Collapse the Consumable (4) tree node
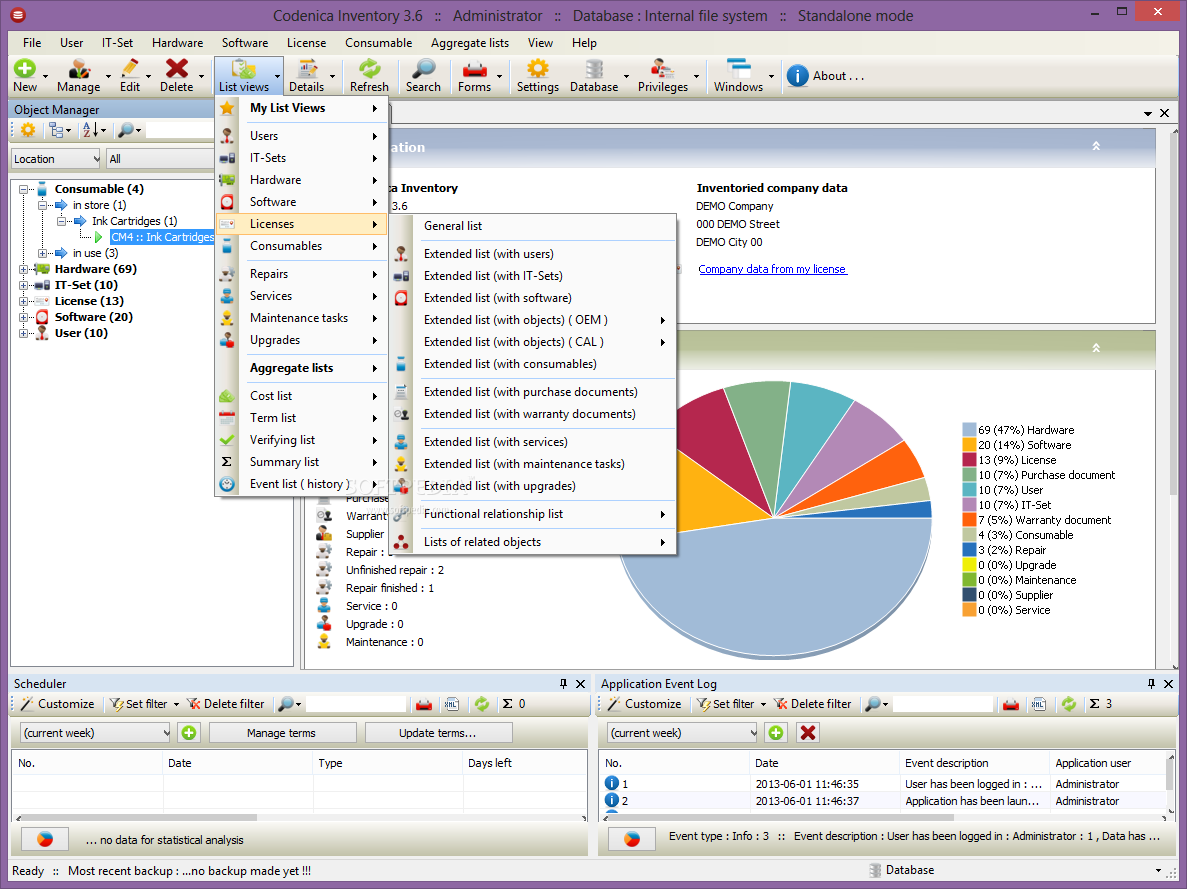This screenshot has height=889, width=1187. coord(23,189)
